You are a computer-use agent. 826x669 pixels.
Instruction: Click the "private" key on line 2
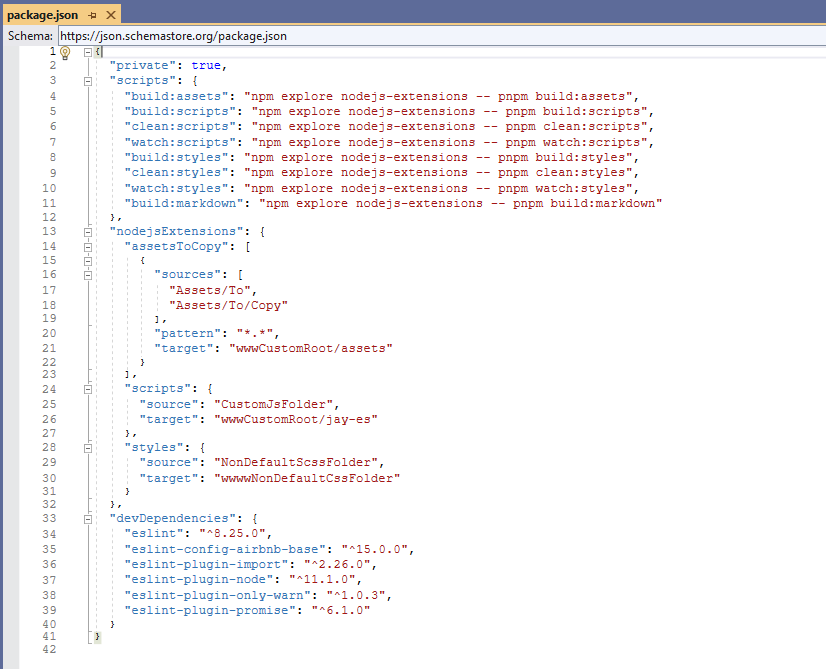(x=142, y=65)
